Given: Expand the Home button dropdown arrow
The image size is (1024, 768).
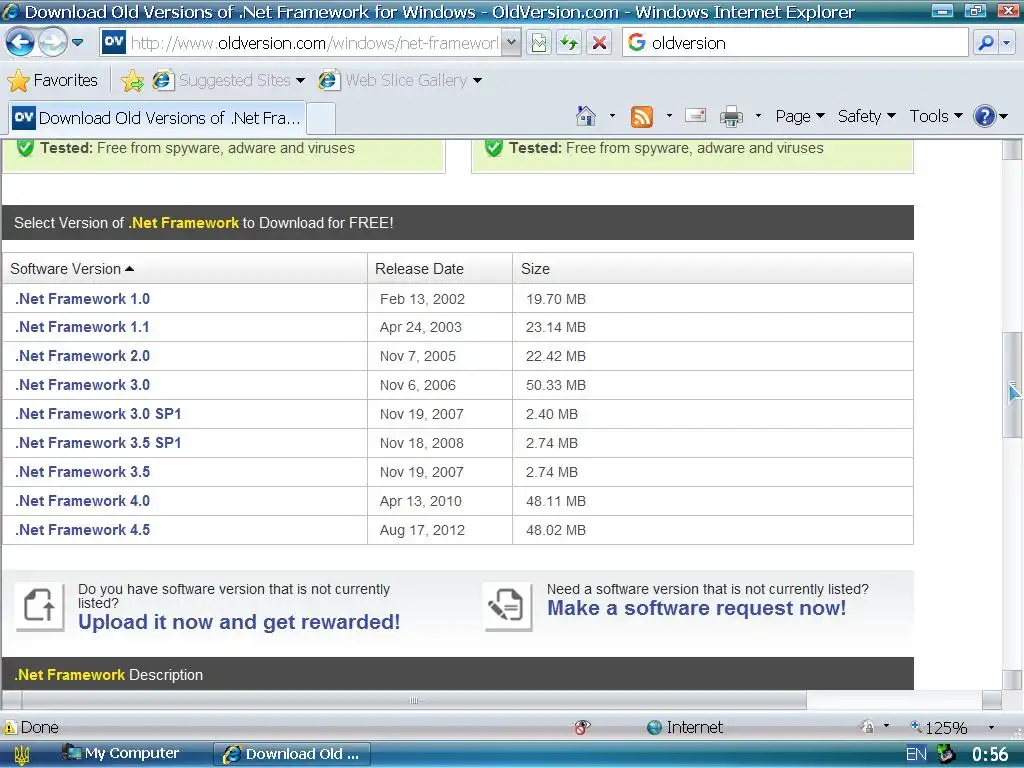Looking at the screenshot, I should click(612, 116).
